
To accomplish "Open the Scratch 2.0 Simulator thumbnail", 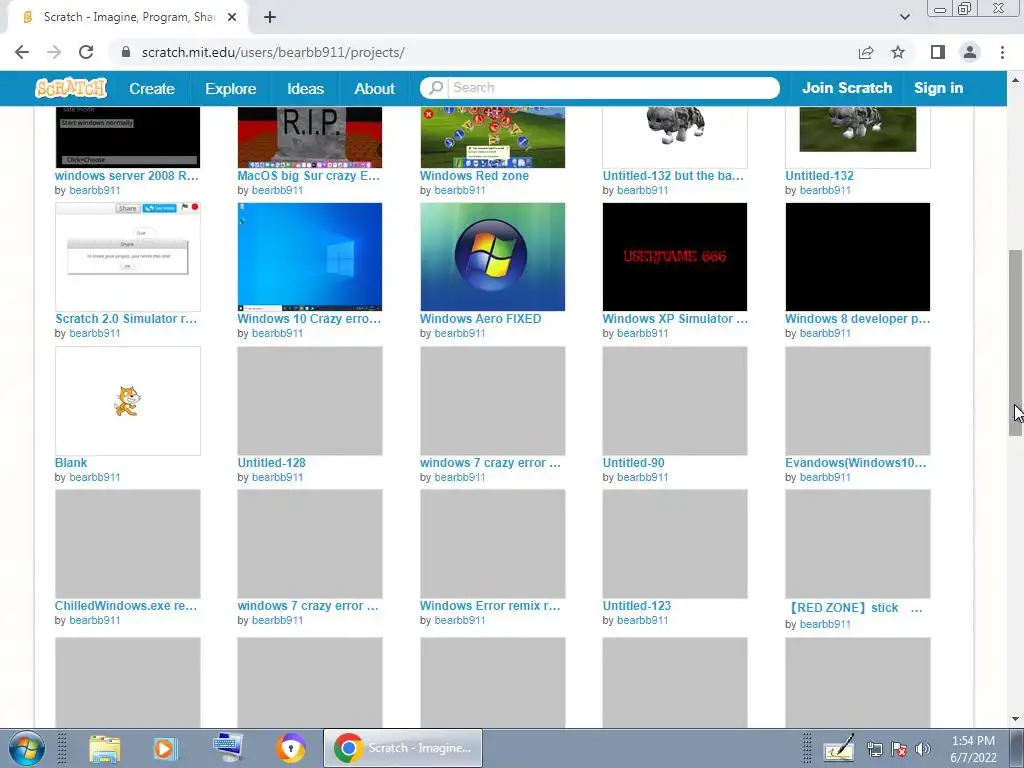I will coord(128,257).
